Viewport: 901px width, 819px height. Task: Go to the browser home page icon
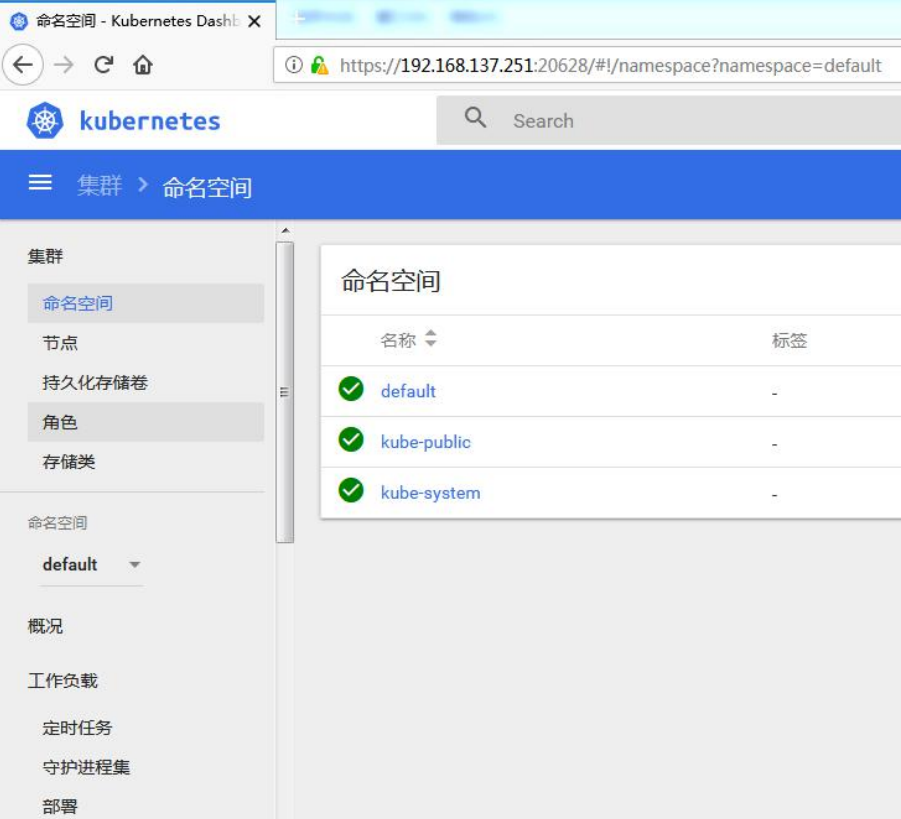point(143,64)
